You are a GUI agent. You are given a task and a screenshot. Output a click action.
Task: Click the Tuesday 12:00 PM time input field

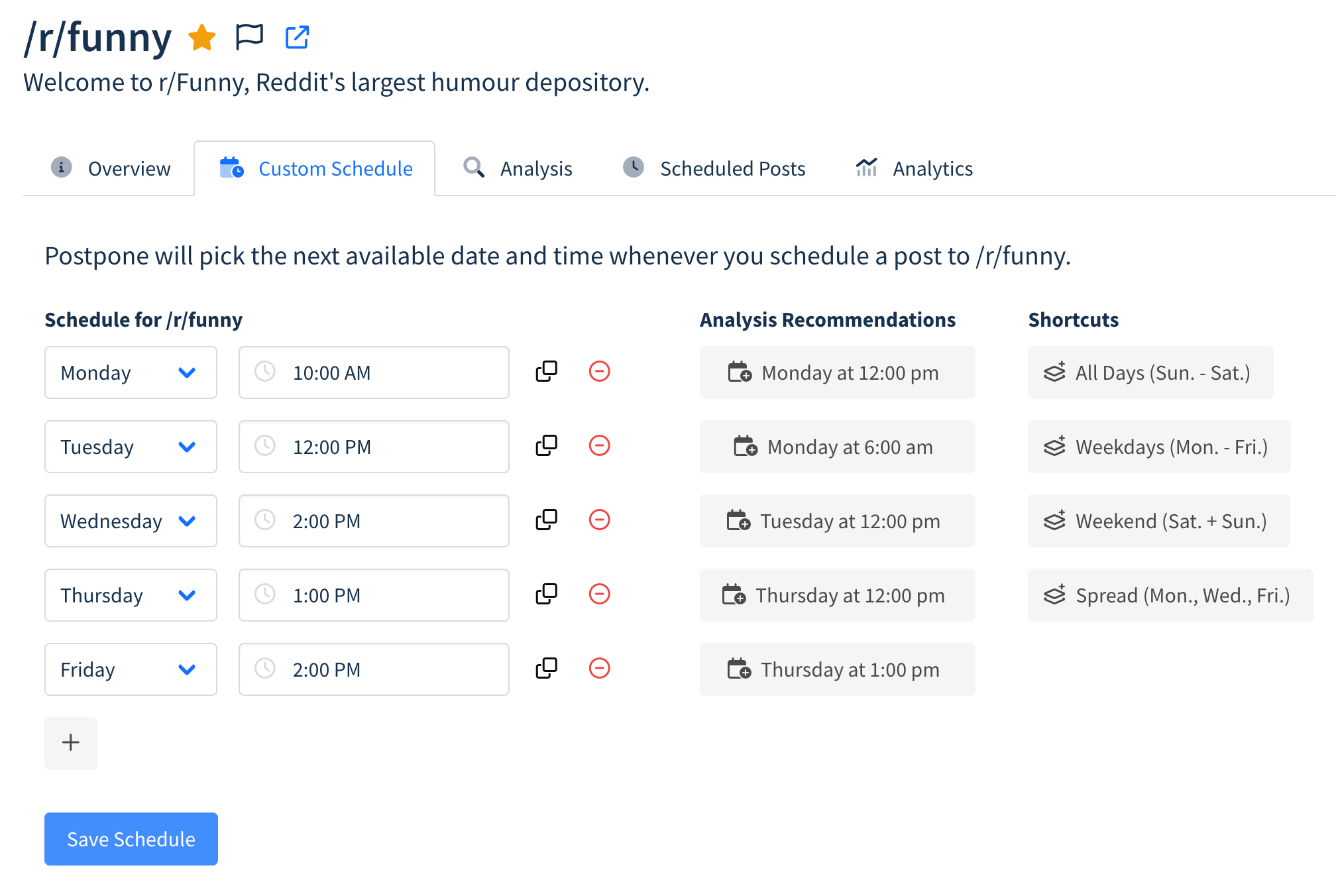373,447
